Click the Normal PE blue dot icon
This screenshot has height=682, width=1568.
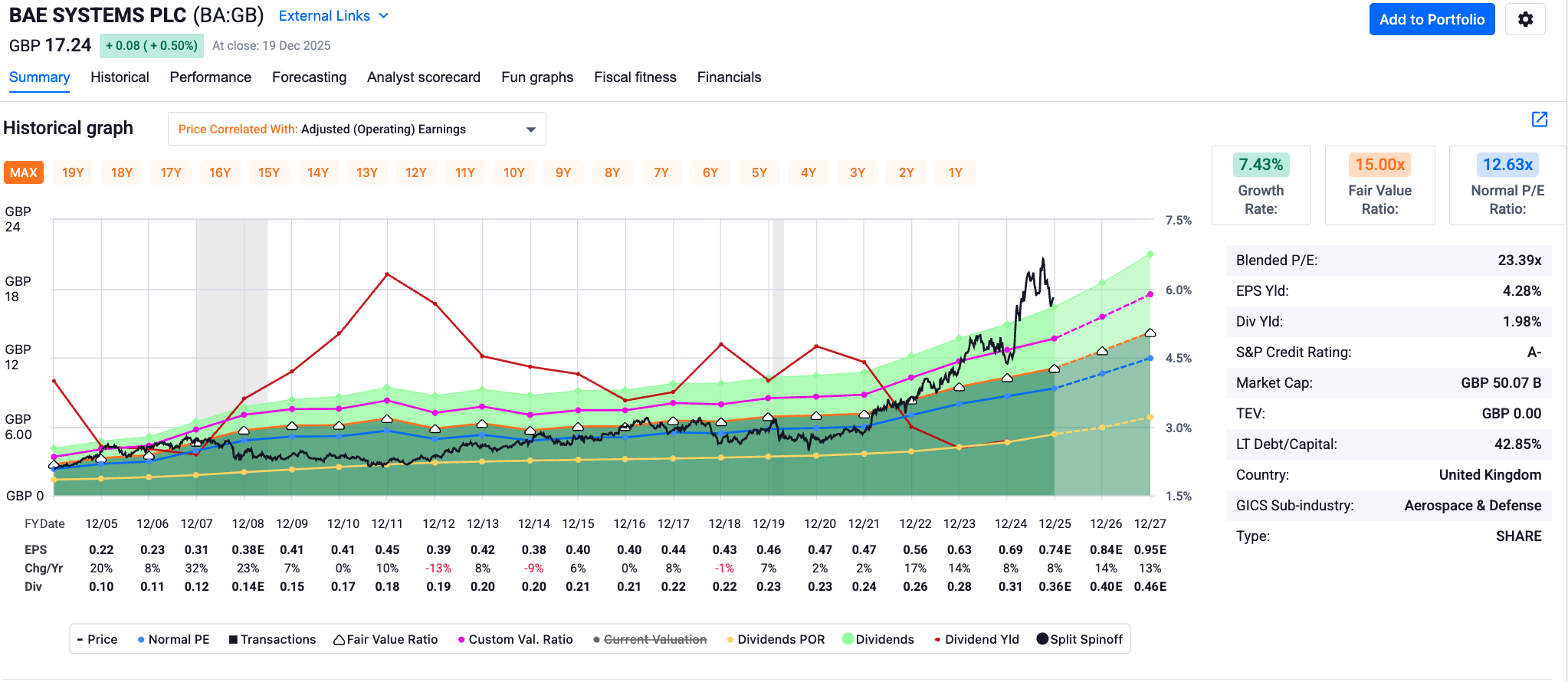[x=141, y=640]
